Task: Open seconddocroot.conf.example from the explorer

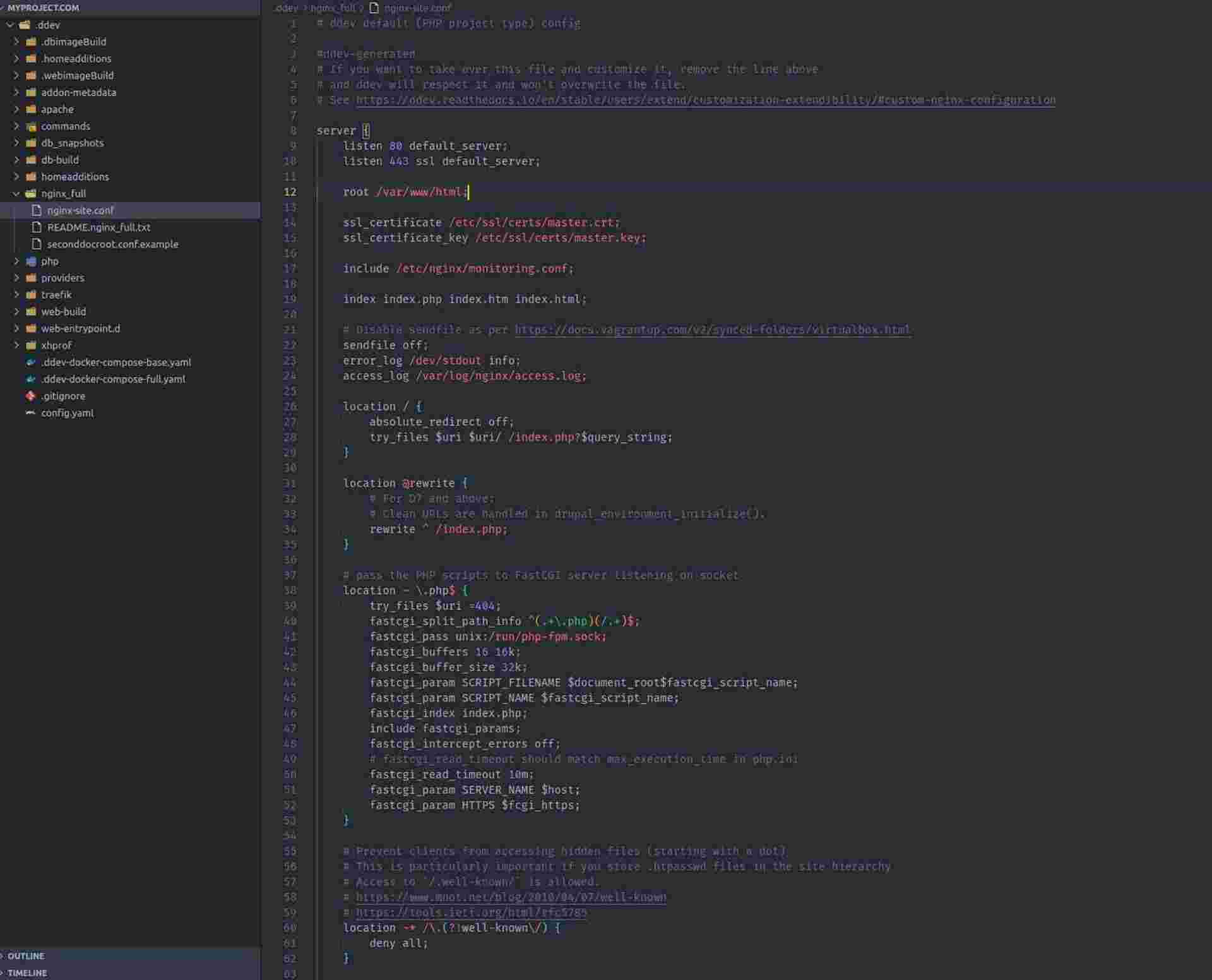Action: click(x=130, y=244)
